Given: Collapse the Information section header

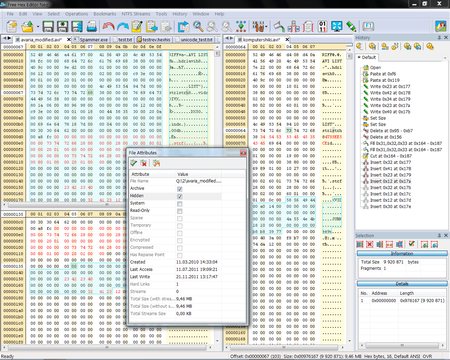Looking at the screenshot, I should coord(402,254).
